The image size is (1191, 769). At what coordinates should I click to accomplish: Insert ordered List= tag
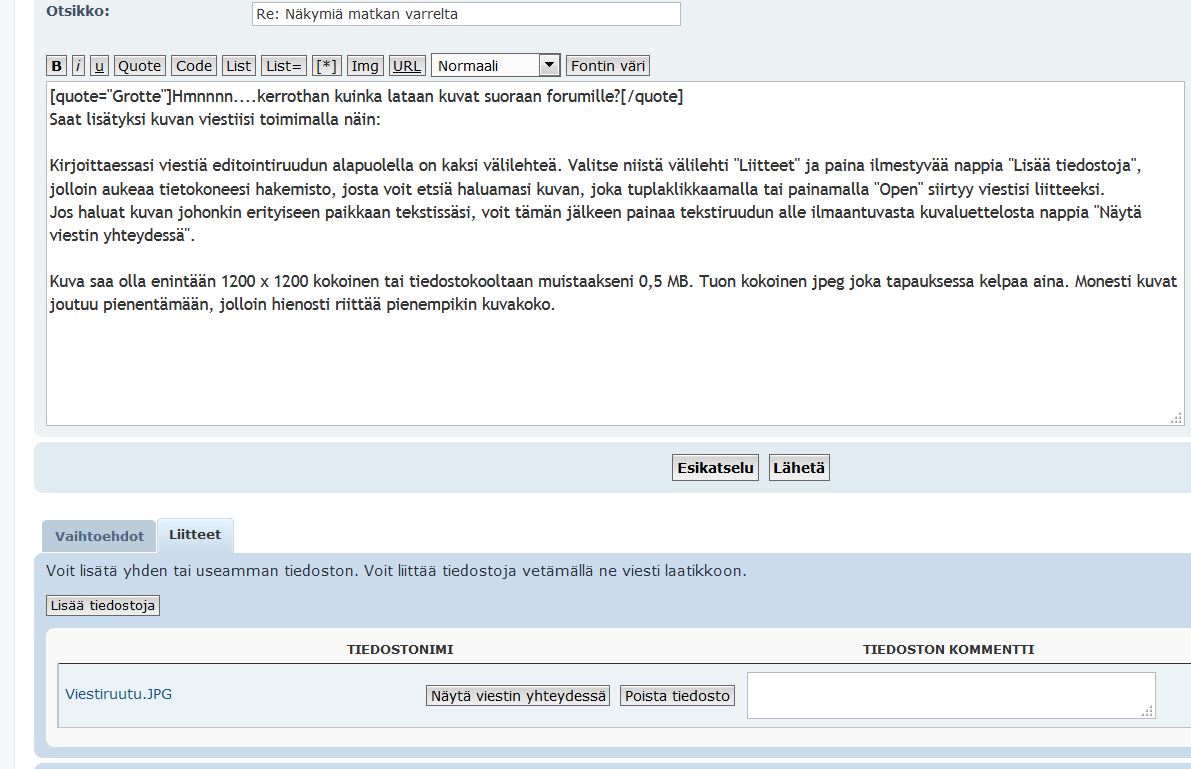[x=284, y=66]
